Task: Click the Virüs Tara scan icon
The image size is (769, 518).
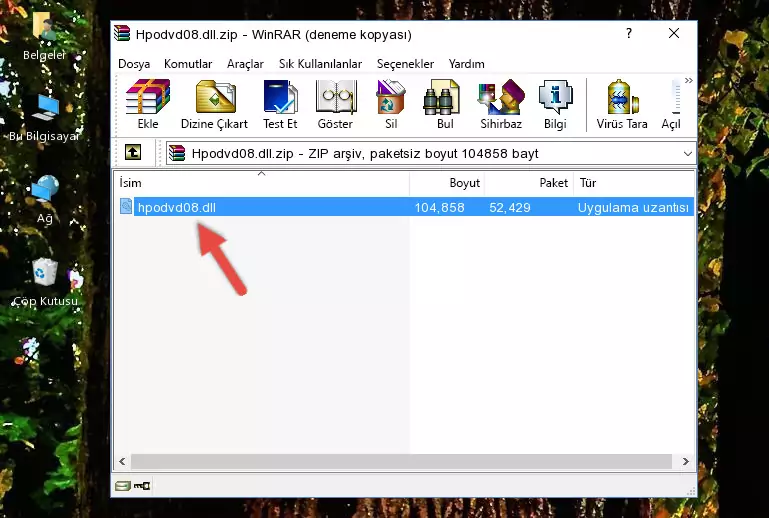Action: (622, 104)
